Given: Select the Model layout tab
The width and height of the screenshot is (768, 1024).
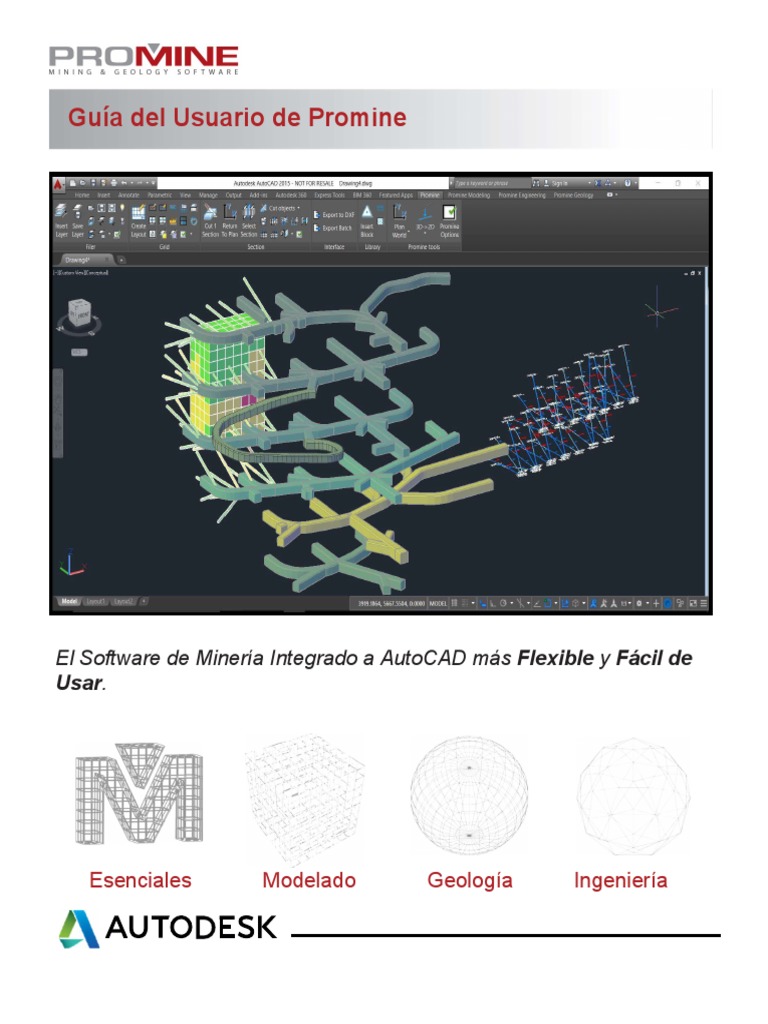Looking at the screenshot, I should (x=69, y=601).
